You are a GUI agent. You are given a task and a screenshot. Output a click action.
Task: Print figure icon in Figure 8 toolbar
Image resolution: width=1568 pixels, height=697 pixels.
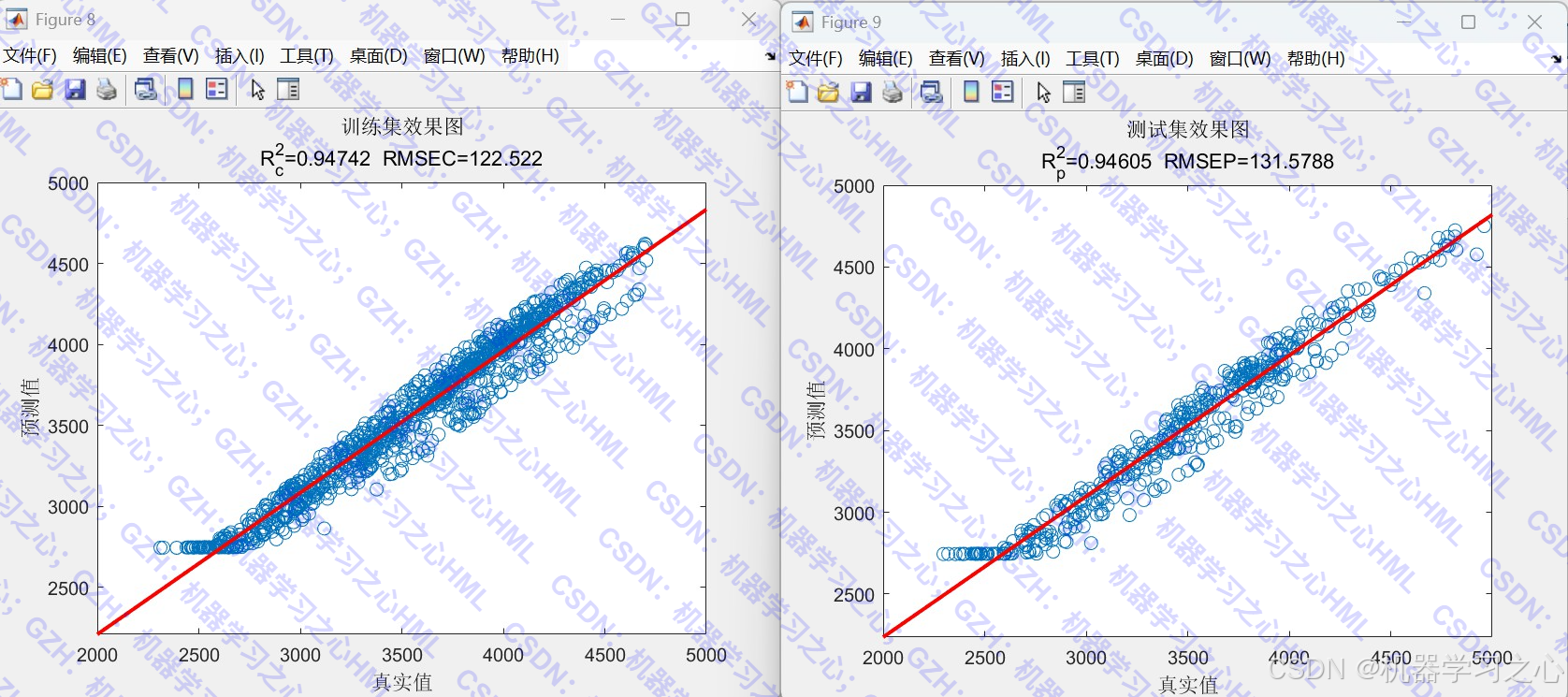click(x=107, y=90)
